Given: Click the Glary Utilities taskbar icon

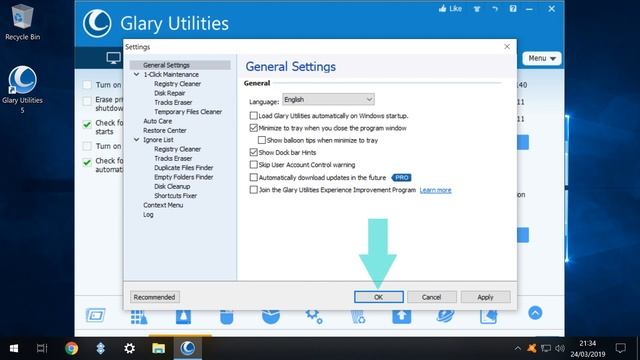Looking at the screenshot, I should point(188,348).
